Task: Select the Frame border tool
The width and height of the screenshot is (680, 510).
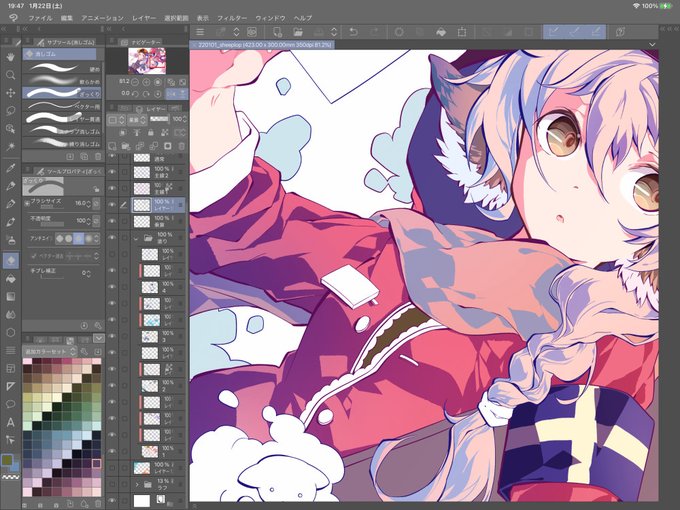Action: (10, 368)
